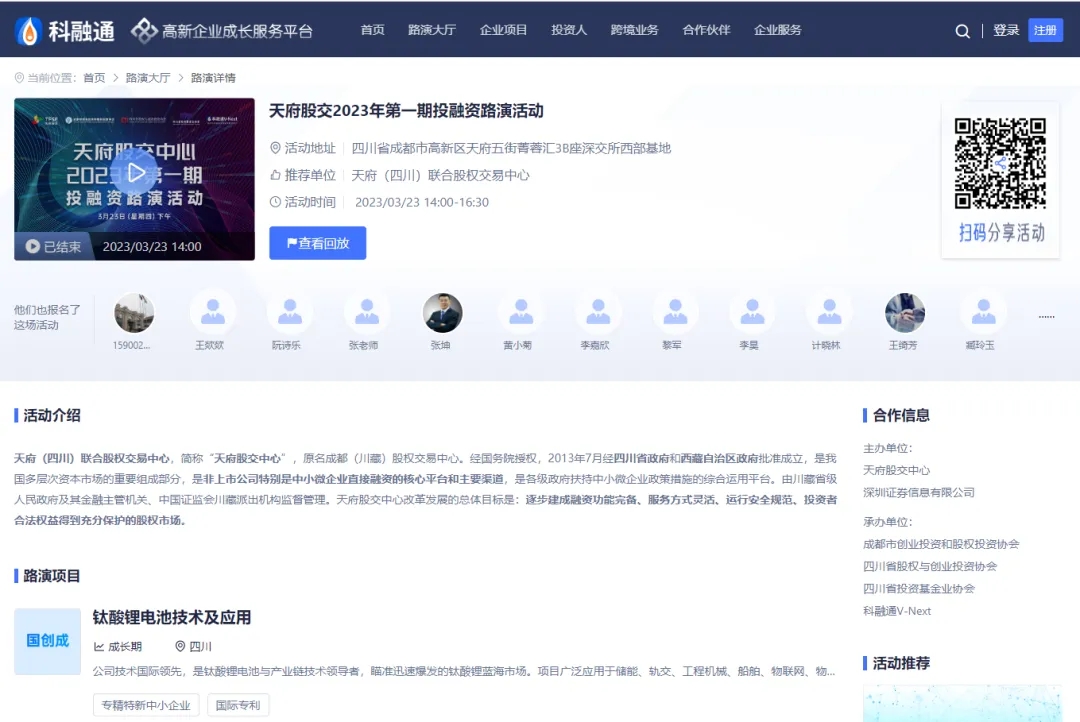Open attendee avatar of 王绮芳
Screen dimensions: 1080x722
905,313
